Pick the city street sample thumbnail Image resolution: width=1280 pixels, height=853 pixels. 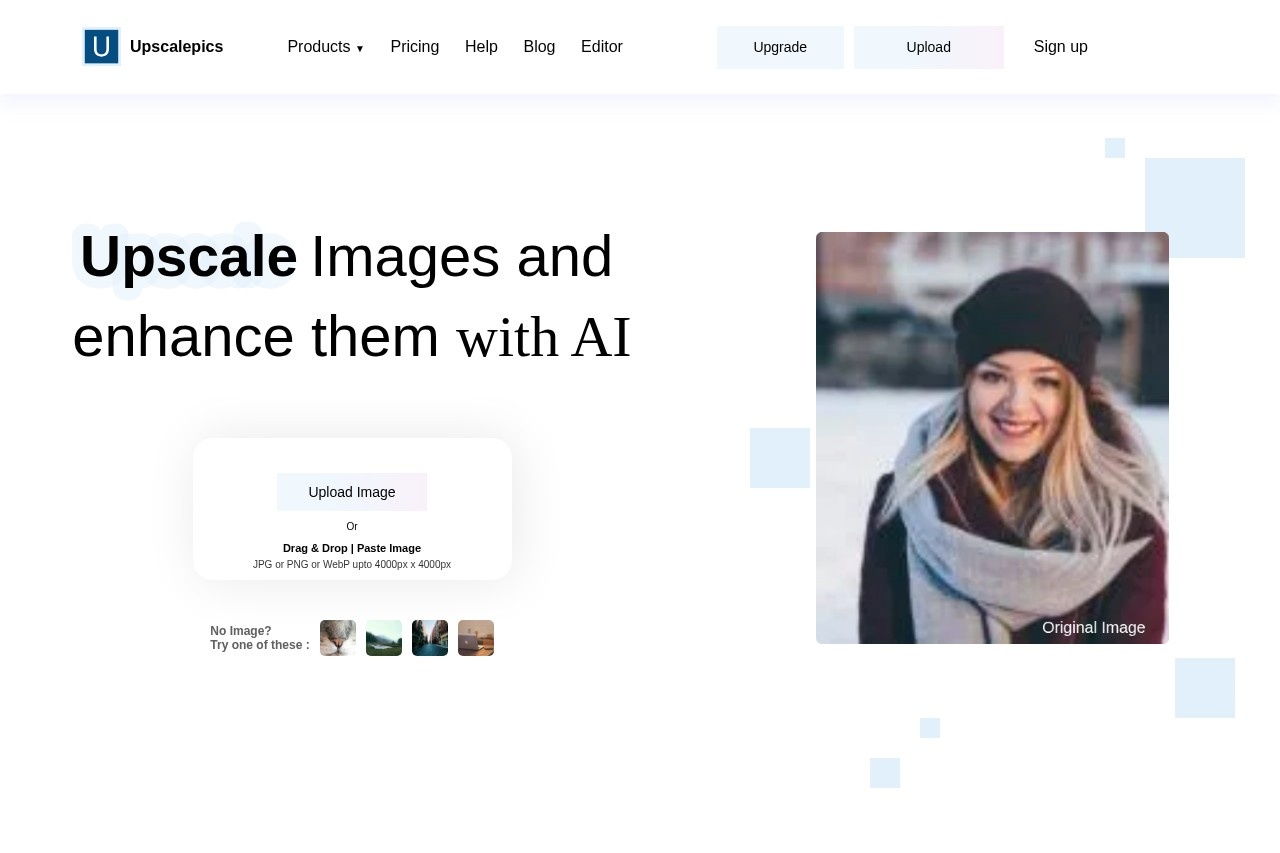430,638
